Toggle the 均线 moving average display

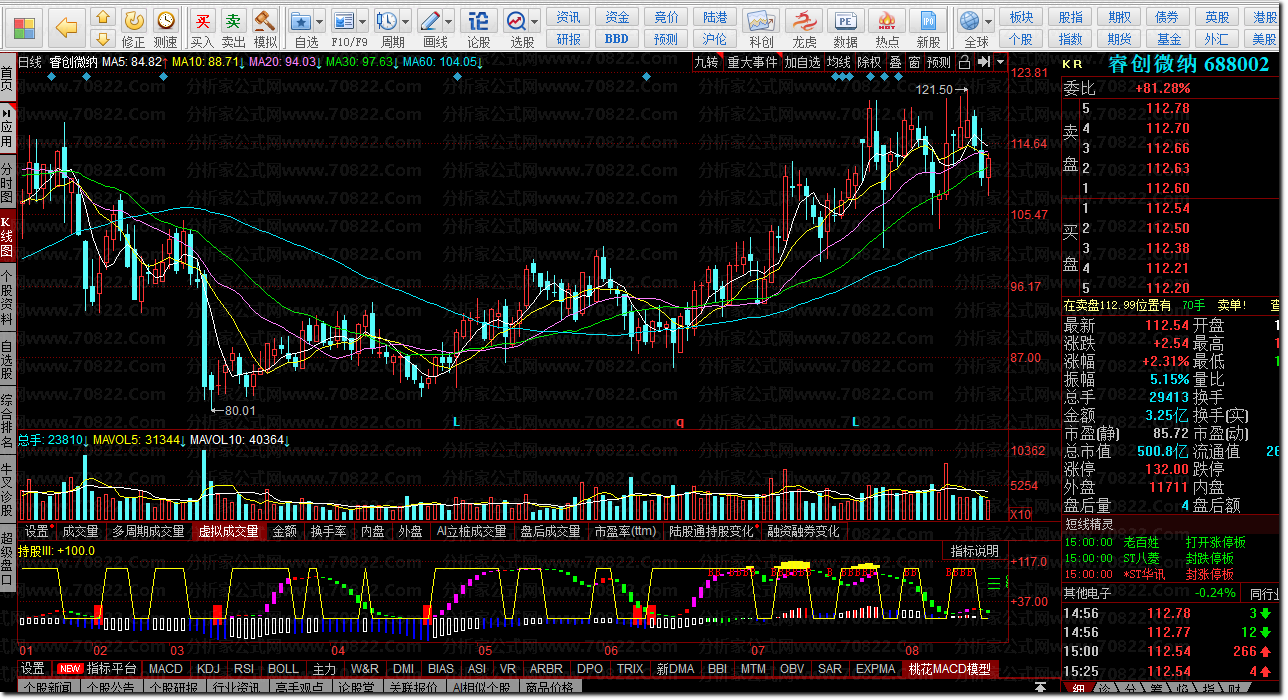838,62
